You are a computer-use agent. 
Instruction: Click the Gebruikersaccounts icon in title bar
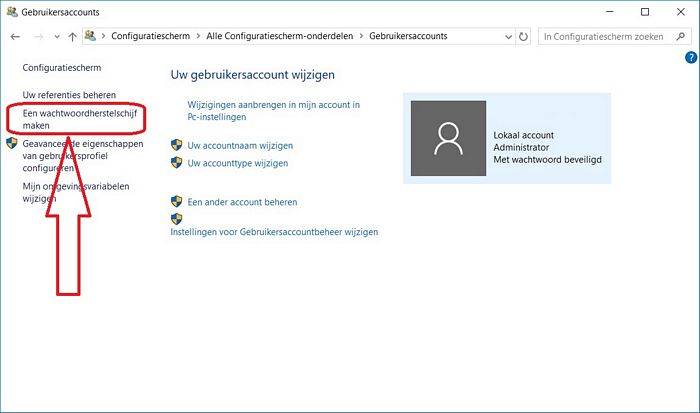tap(10, 11)
